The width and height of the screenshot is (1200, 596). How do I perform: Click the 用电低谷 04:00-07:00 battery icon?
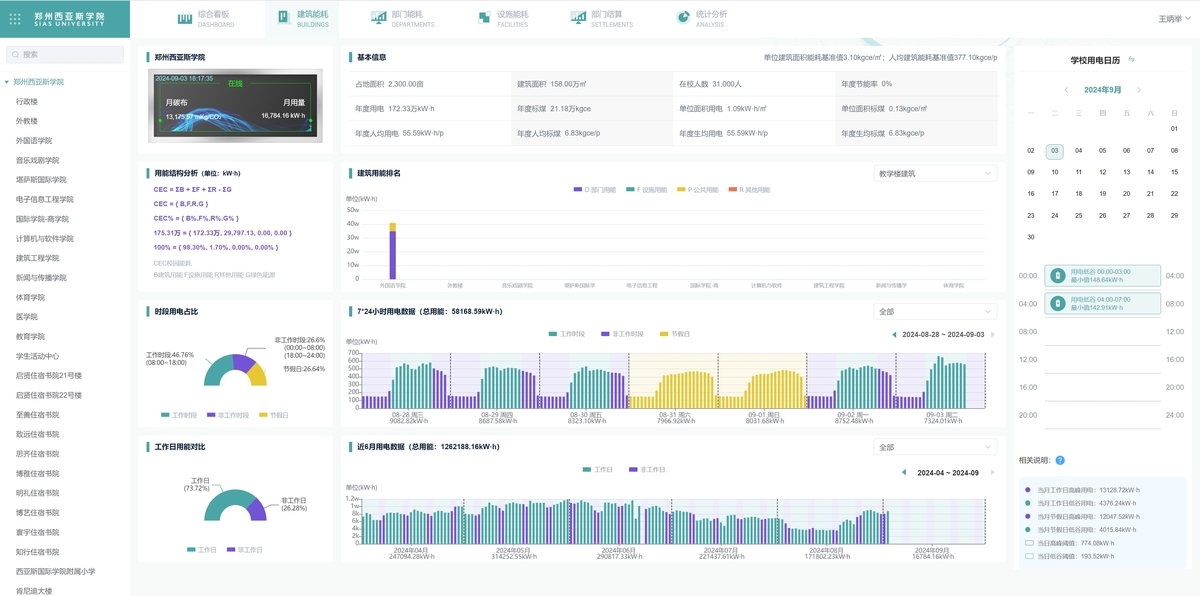[1057, 303]
